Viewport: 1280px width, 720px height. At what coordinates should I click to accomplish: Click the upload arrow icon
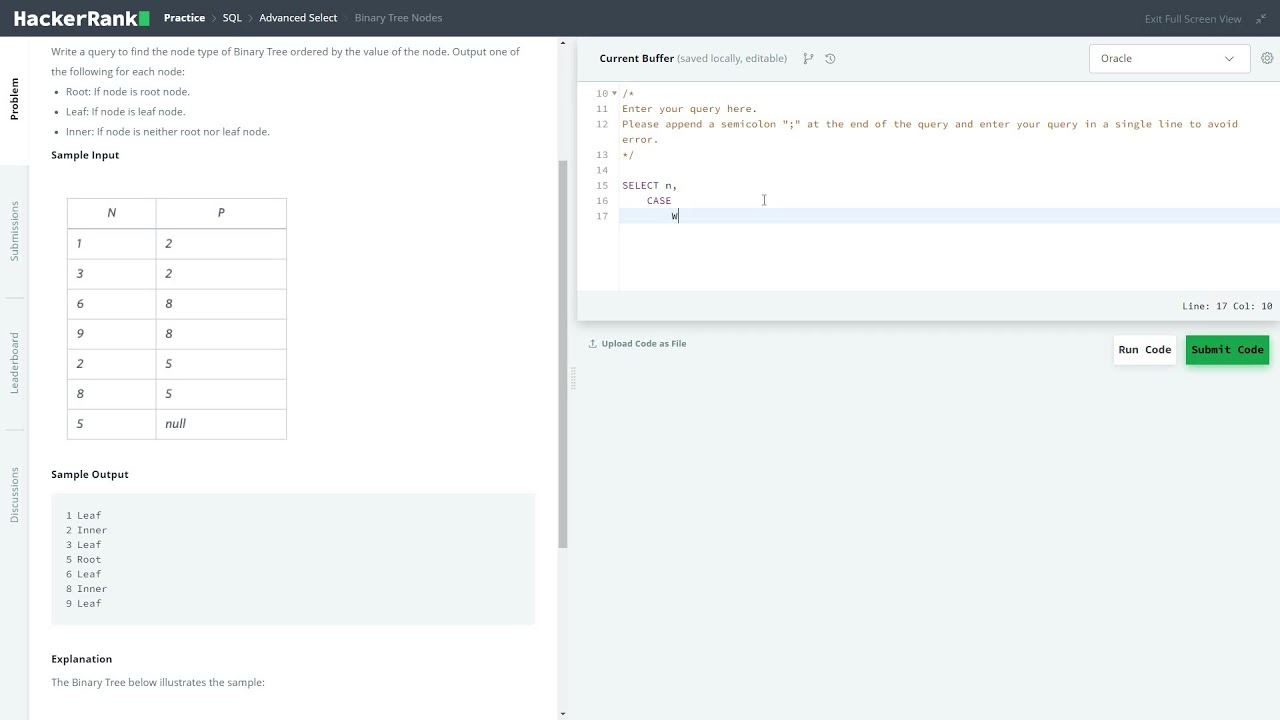(593, 344)
